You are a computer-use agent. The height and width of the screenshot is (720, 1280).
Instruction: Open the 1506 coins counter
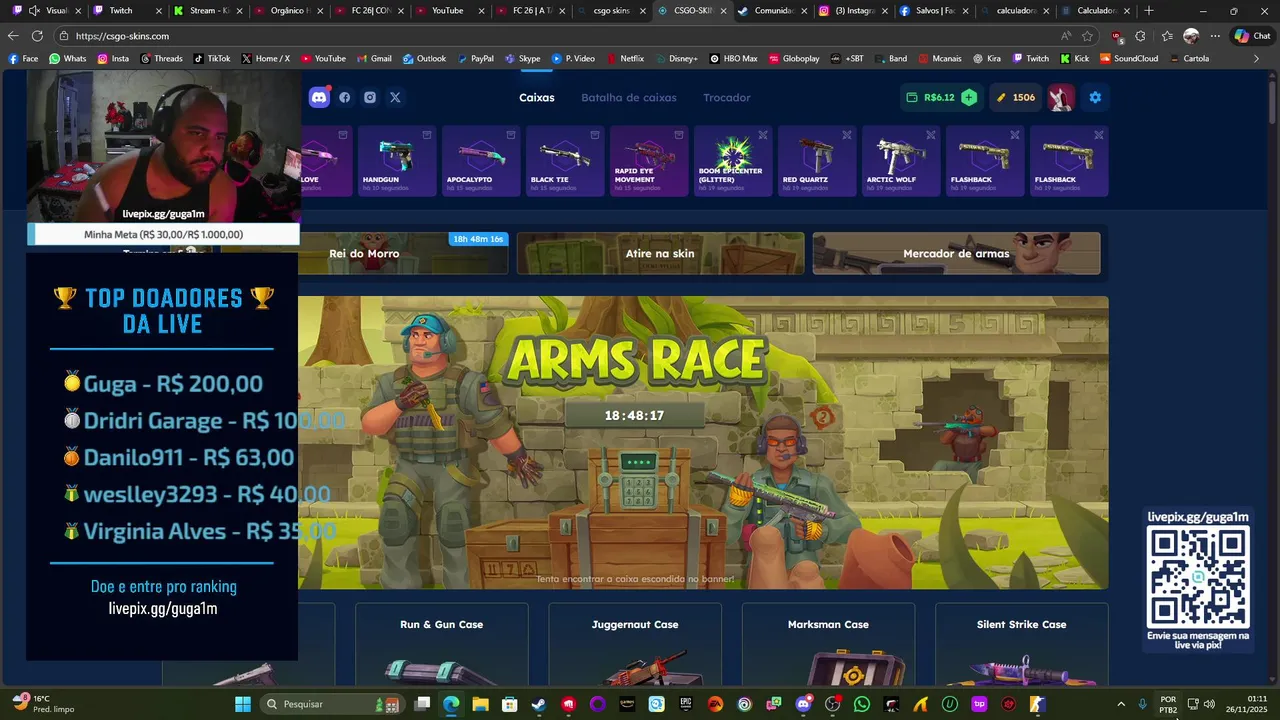(x=1016, y=97)
